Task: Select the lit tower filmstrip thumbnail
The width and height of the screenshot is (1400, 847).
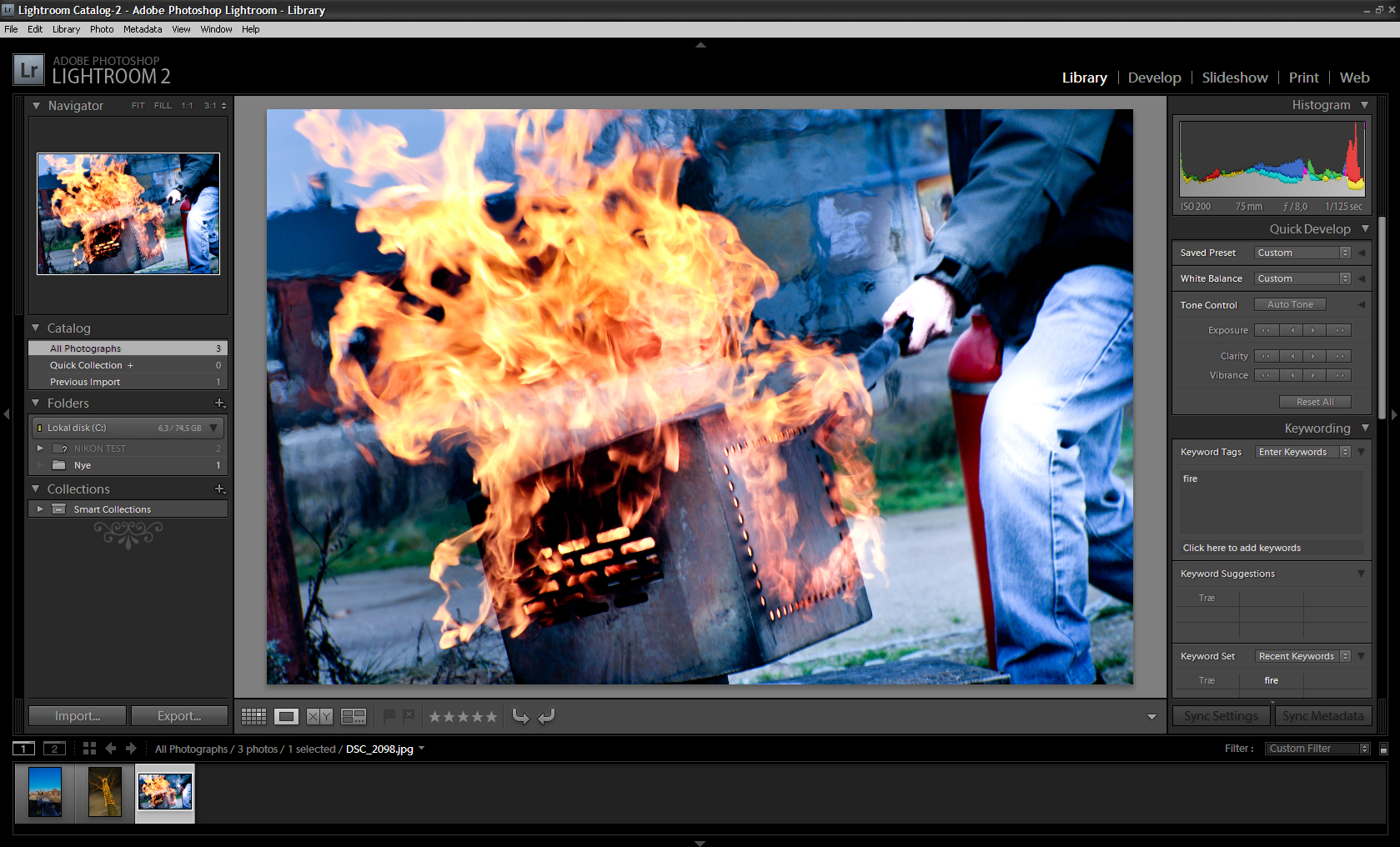Action: pos(105,792)
